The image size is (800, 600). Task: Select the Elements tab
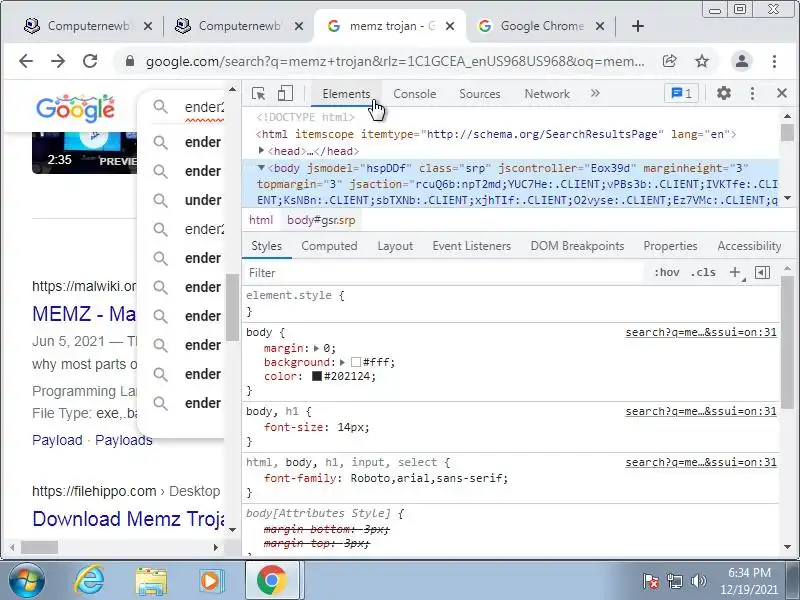click(x=346, y=94)
